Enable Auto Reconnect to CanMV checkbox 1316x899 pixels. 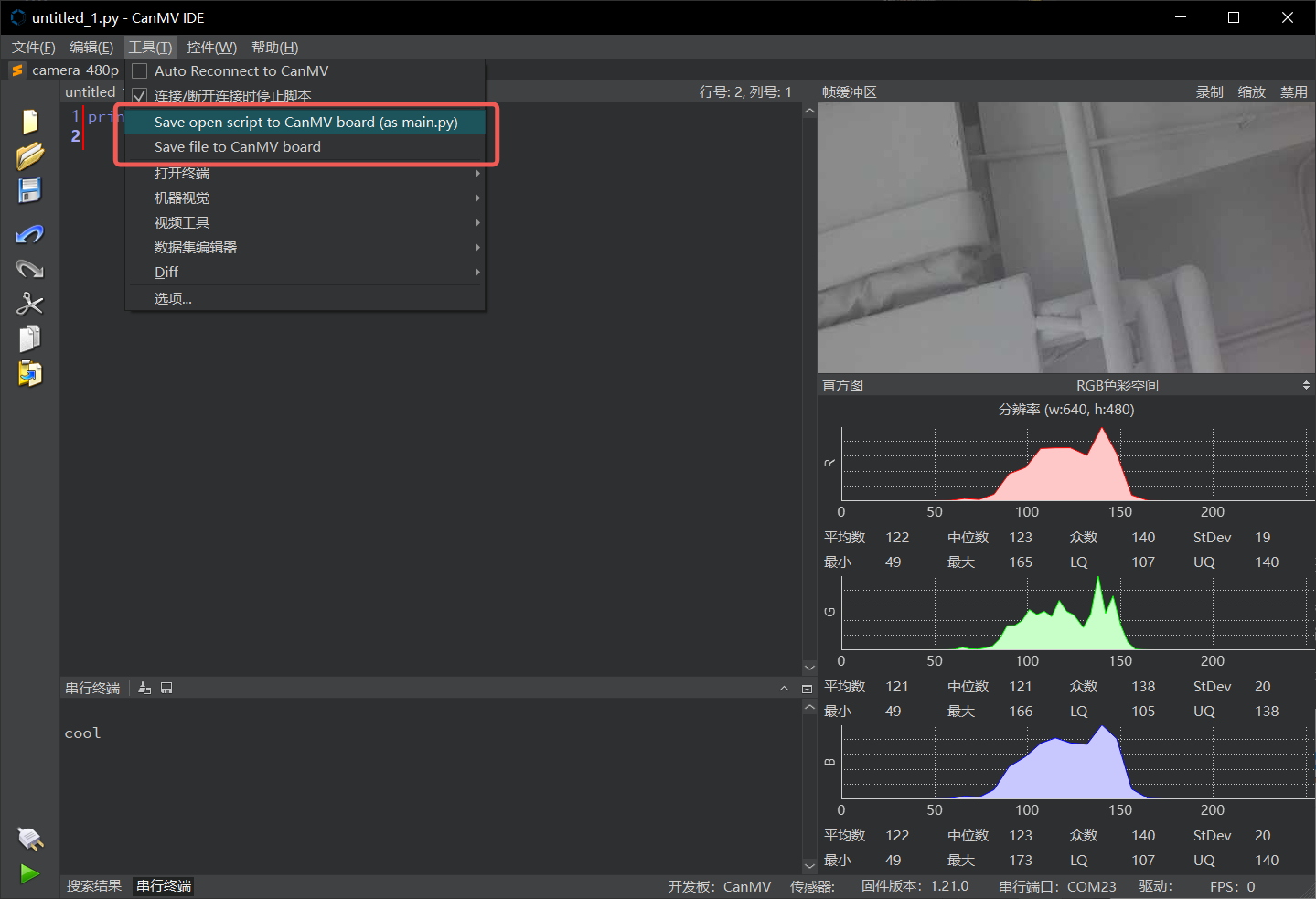[x=140, y=71]
